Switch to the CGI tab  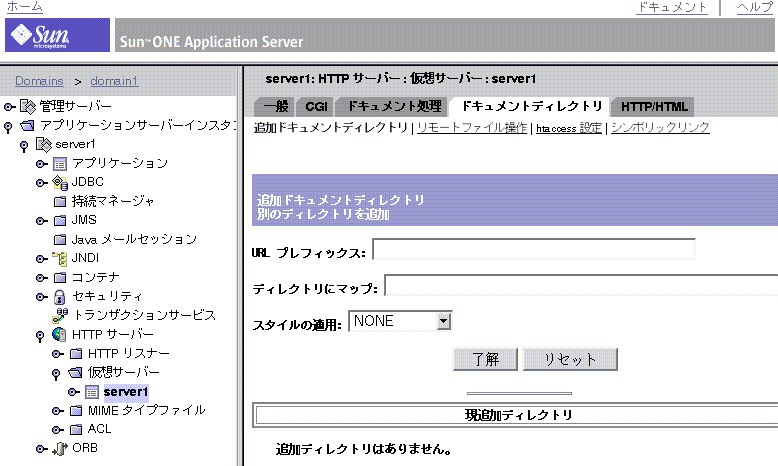316,106
